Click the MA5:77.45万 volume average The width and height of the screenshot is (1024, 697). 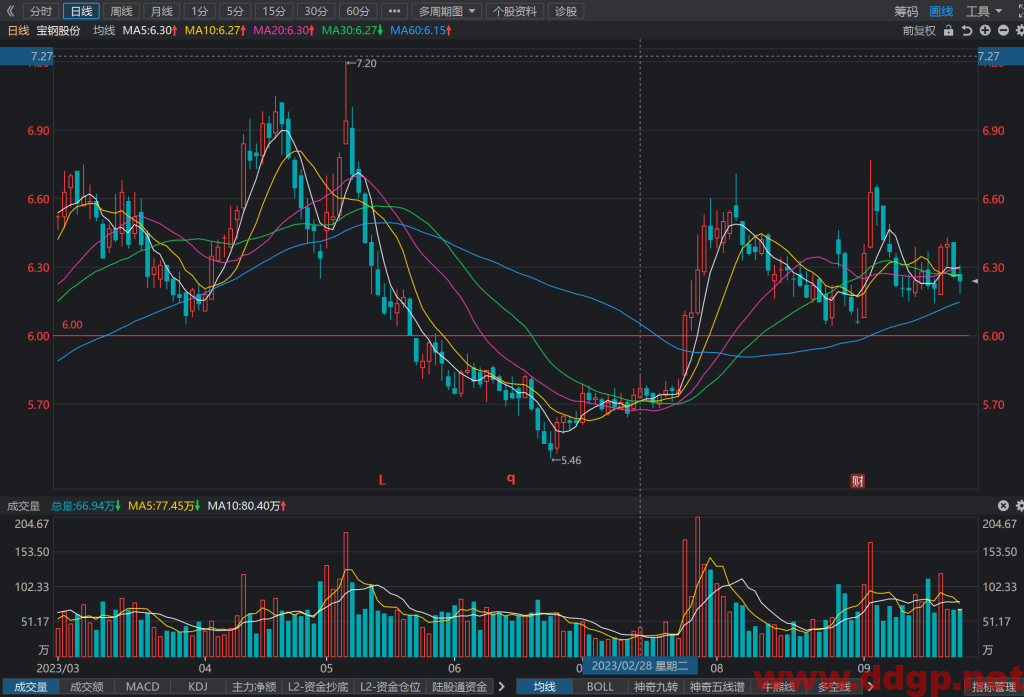[164, 506]
